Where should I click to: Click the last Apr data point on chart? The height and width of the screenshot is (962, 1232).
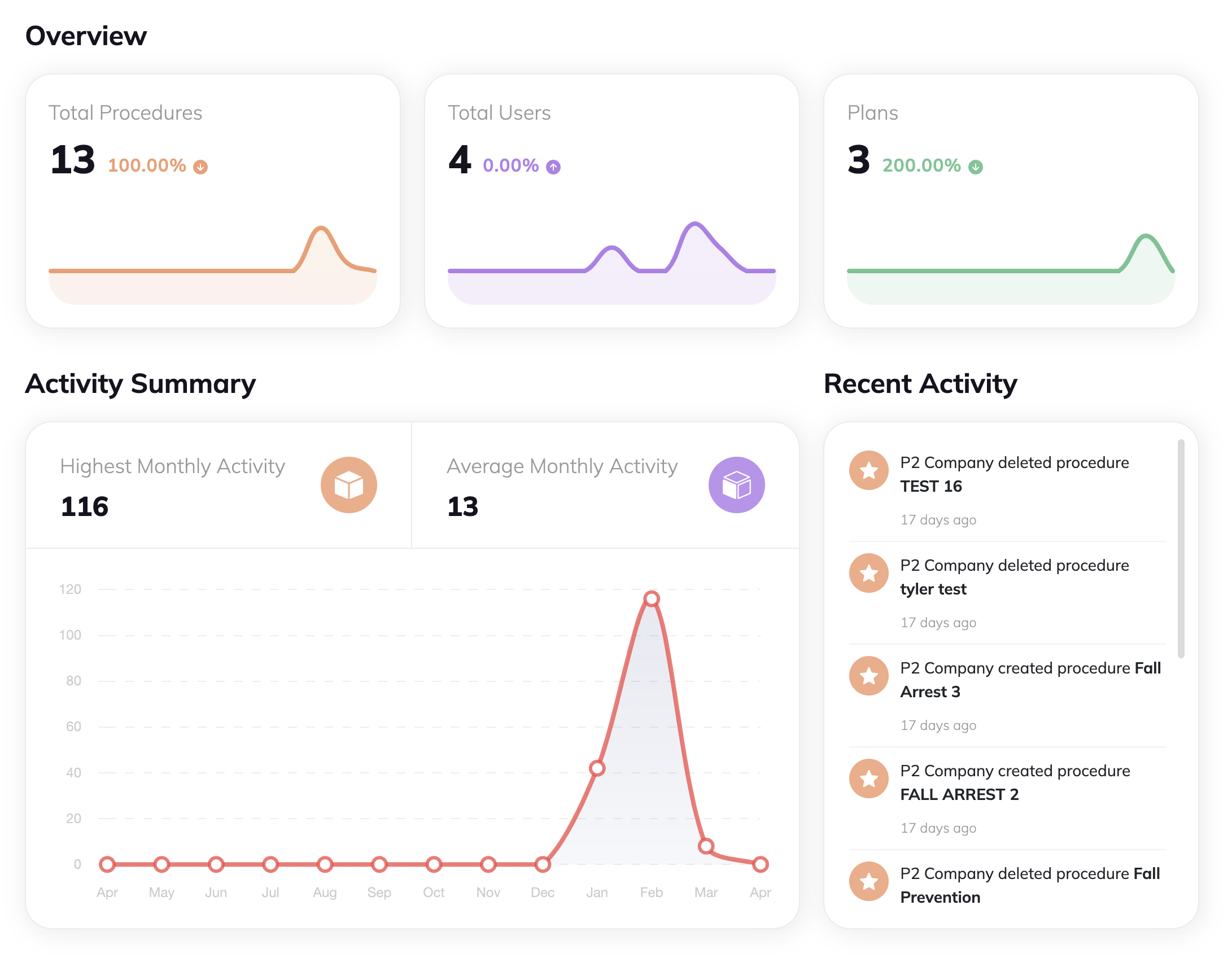pyautogui.click(x=761, y=864)
